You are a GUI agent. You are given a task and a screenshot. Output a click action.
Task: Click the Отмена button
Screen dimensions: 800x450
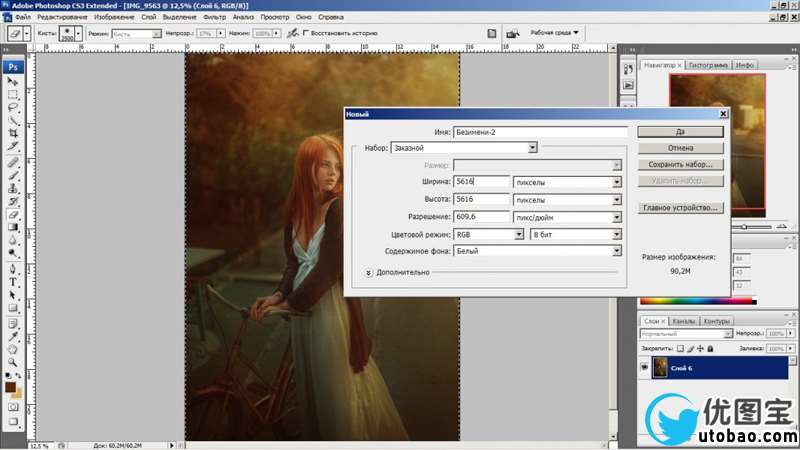[x=680, y=148]
